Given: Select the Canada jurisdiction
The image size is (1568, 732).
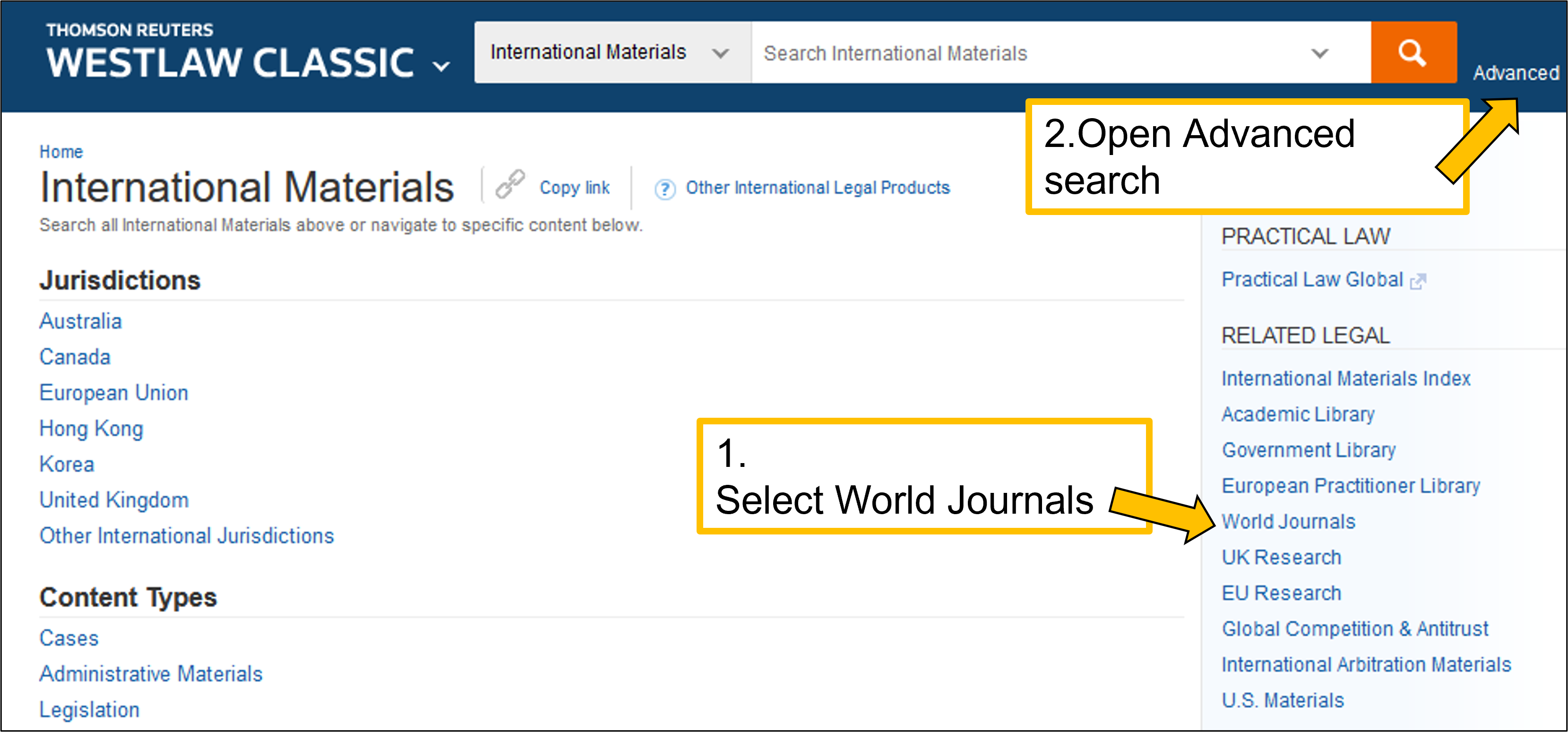Looking at the screenshot, I should (x=75, y=357).
